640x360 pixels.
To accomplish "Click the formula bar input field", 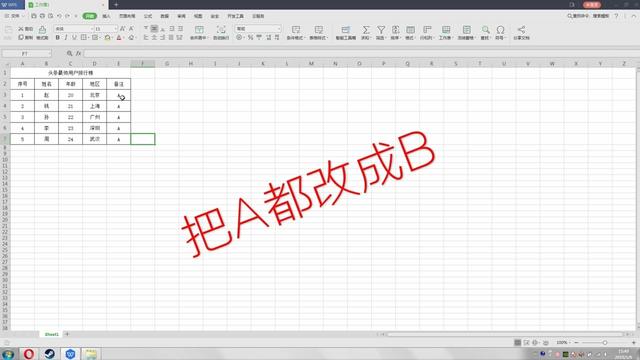I will (x=361, y=53).
